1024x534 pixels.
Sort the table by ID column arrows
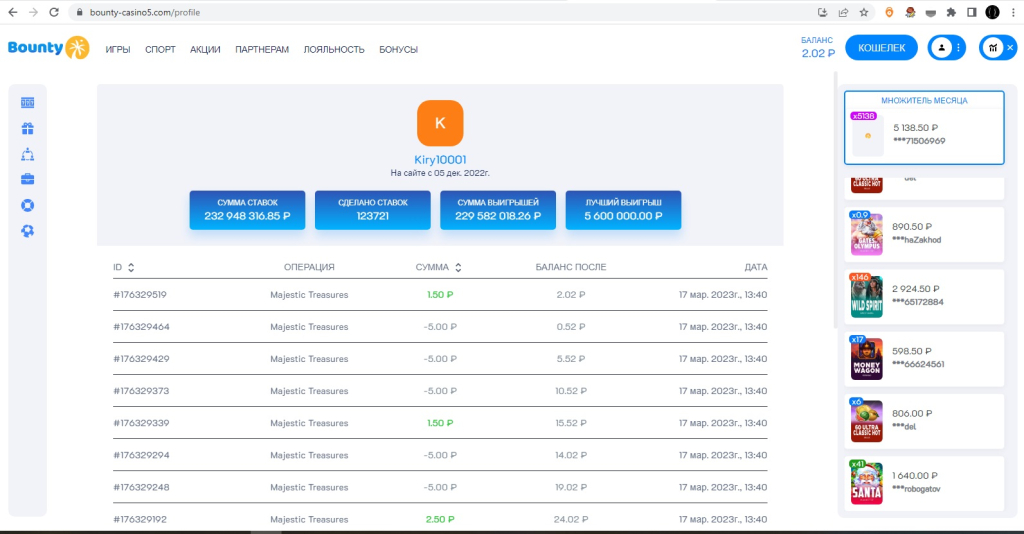(131, 267)
